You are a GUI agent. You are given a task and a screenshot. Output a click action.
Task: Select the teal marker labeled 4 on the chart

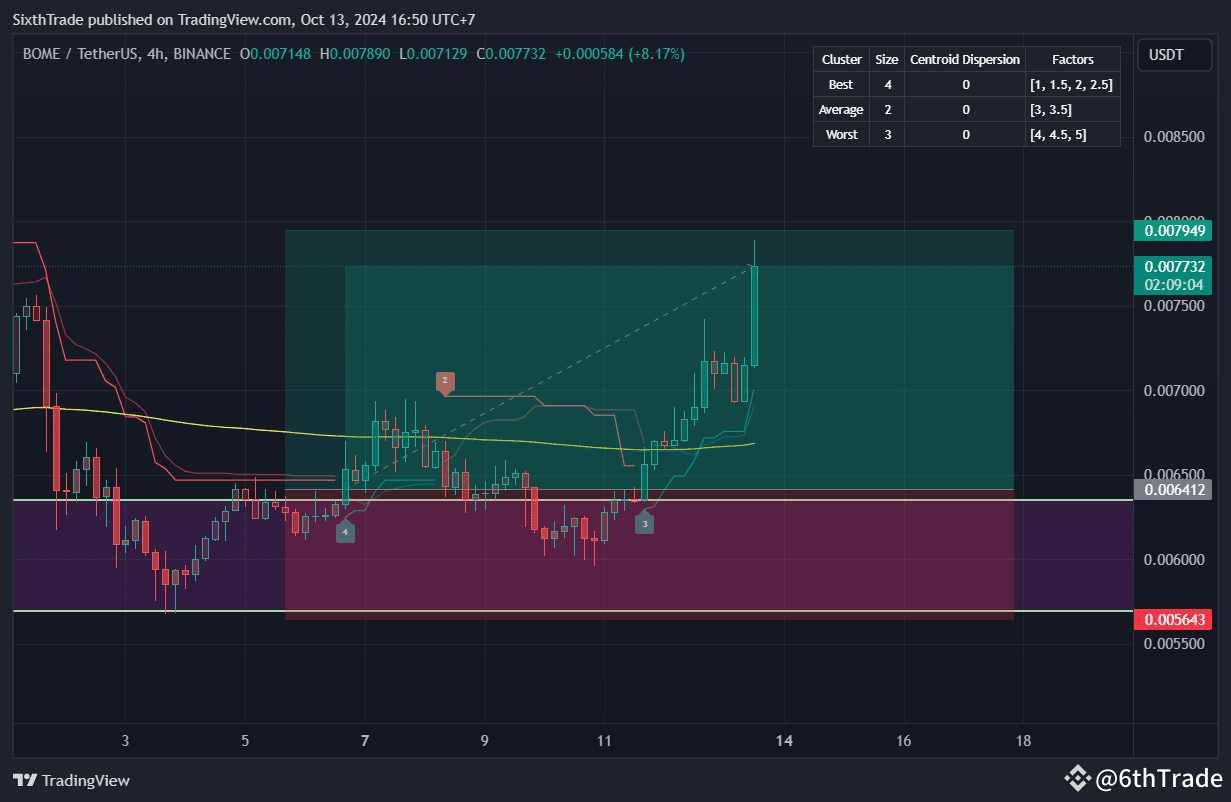(345, 532)
